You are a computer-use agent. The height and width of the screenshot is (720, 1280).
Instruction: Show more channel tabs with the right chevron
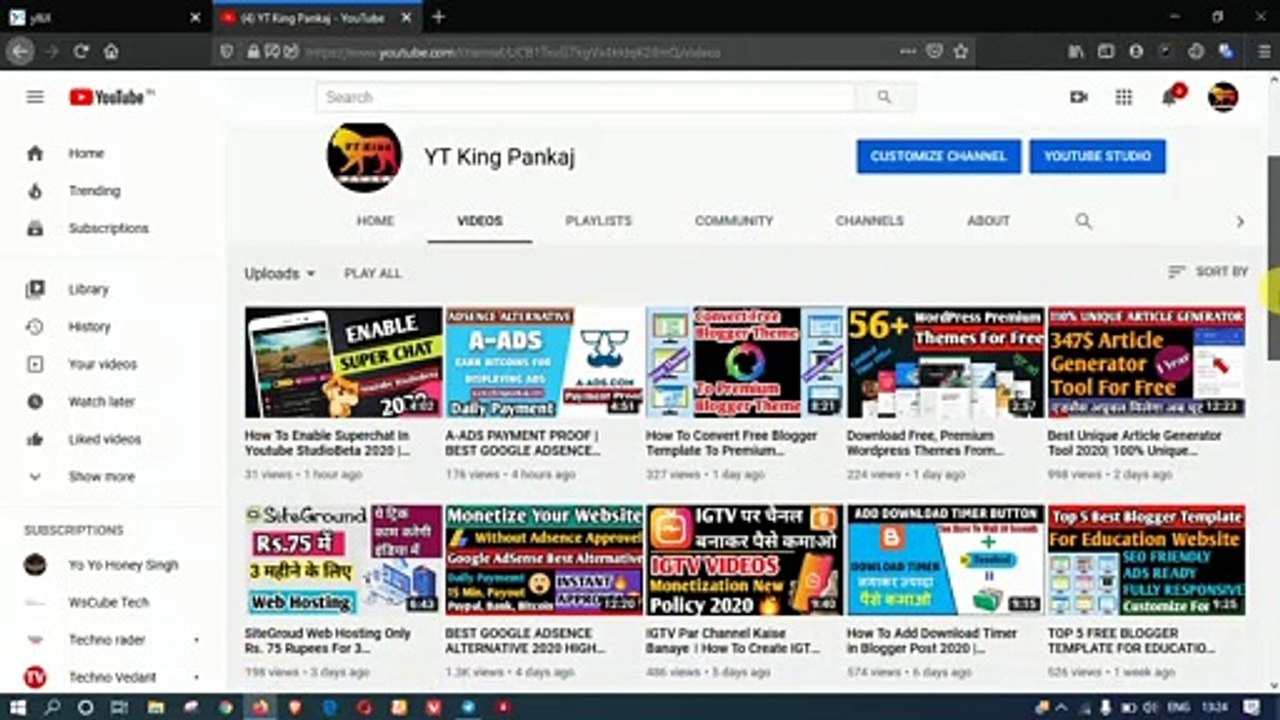(x=1240, y=222)
